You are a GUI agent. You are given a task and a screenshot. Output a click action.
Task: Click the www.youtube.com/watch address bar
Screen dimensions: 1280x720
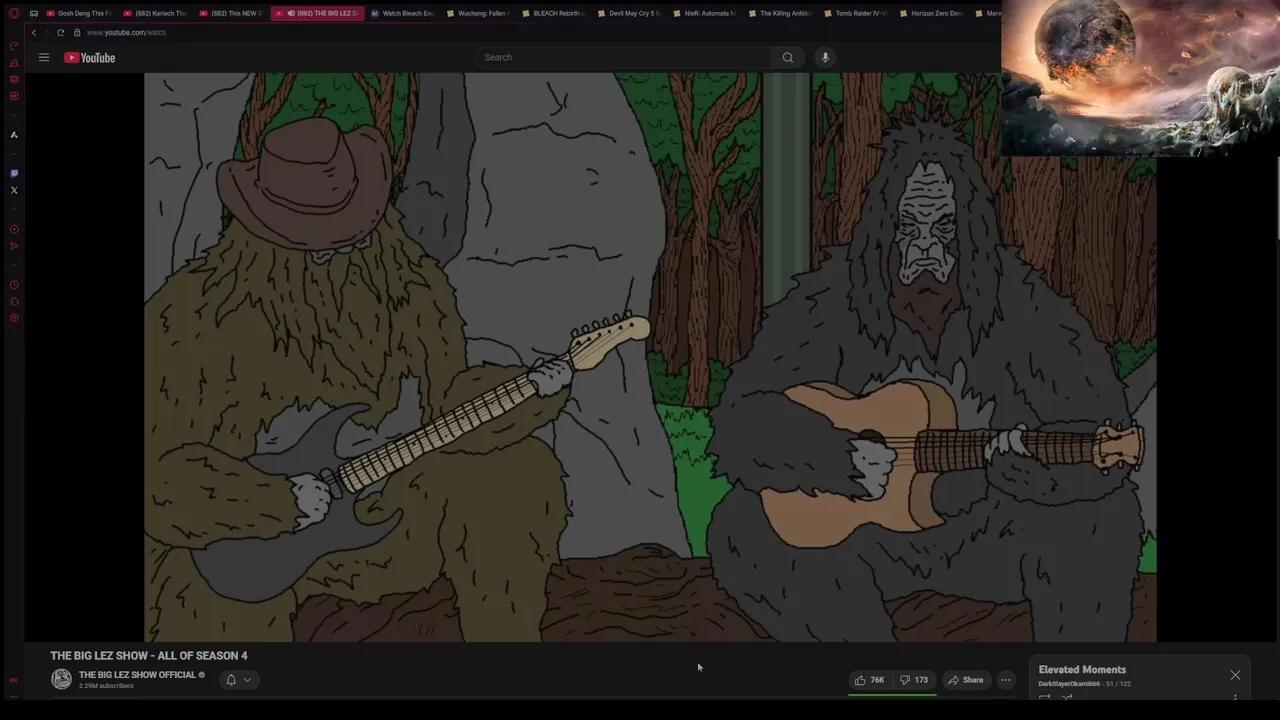126,32
